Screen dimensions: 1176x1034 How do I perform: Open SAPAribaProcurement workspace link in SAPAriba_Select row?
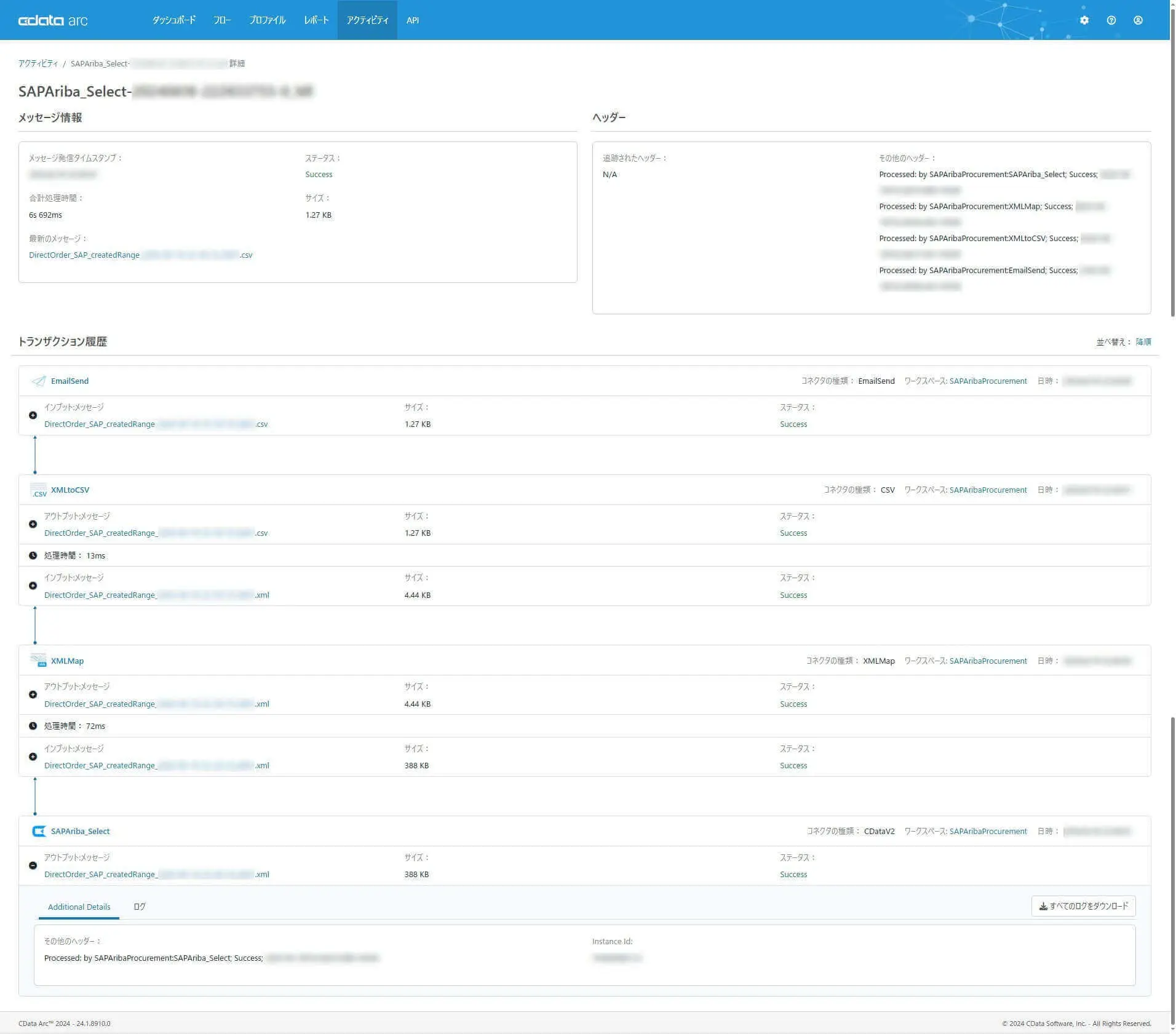988,832
